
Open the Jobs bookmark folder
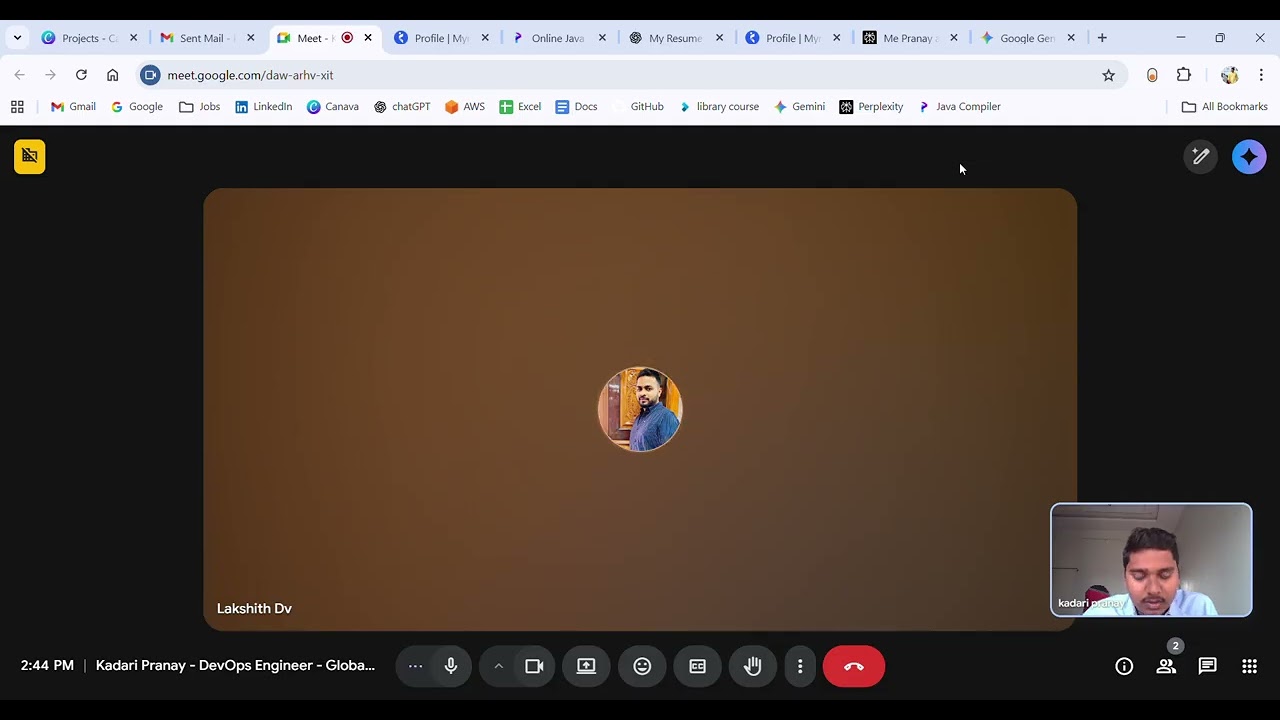click(199, 107)
